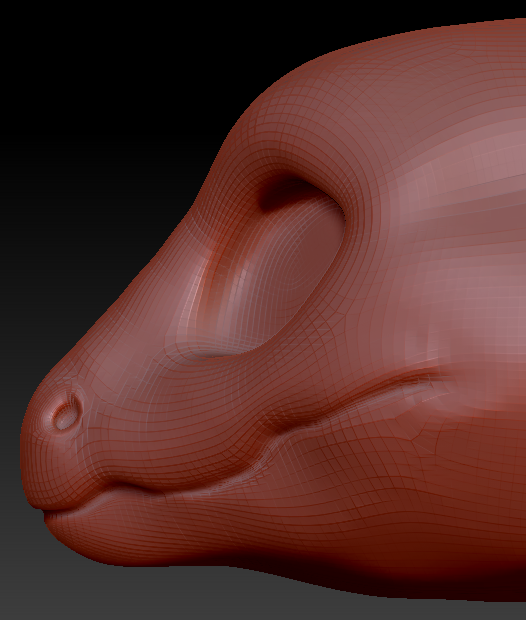526x620 pixels.
Task: Click the nostril on the sculpted snout
Action: tap(66, 416)
